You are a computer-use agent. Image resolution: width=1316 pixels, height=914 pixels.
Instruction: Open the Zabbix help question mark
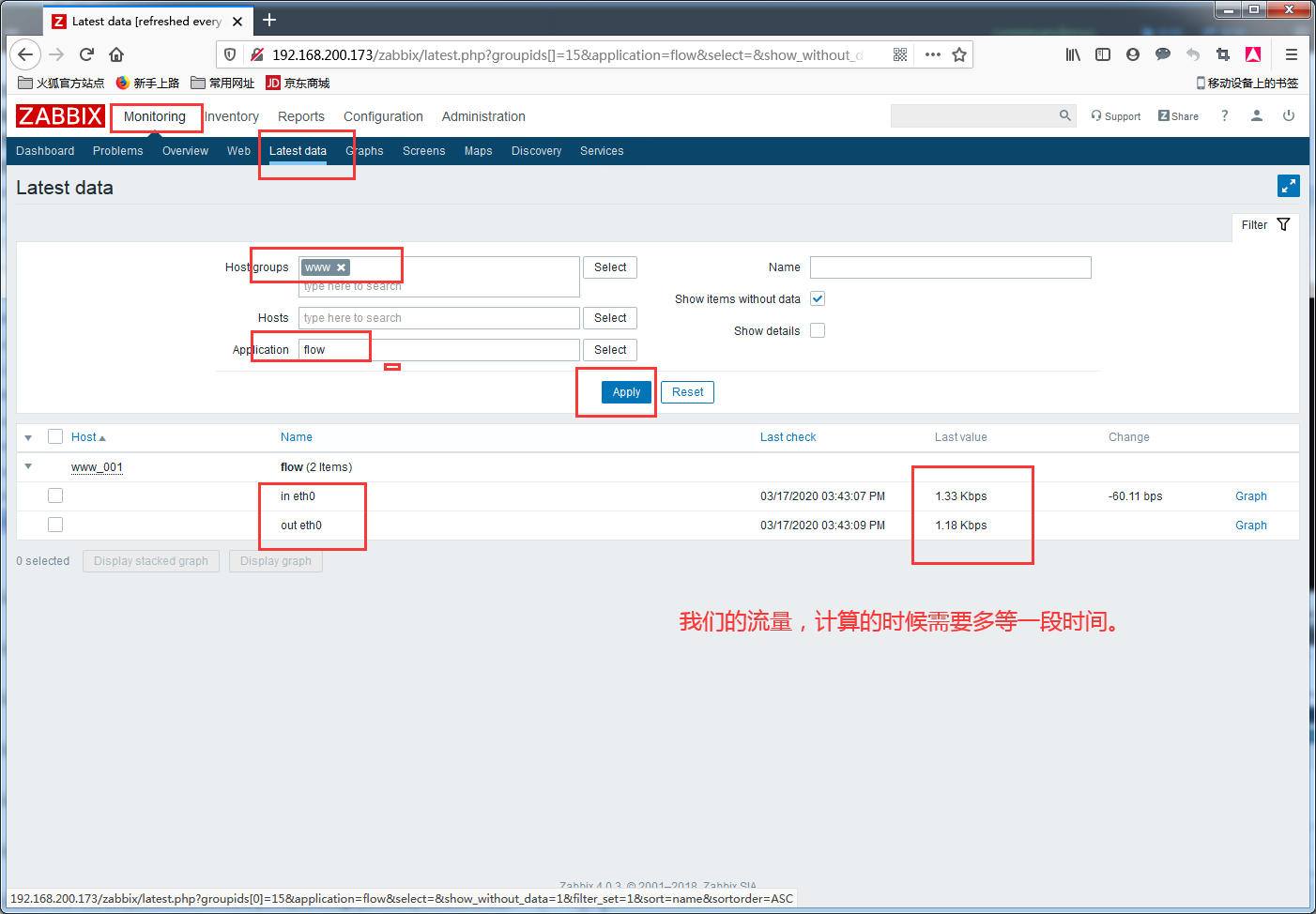[x=1224, y=115]
